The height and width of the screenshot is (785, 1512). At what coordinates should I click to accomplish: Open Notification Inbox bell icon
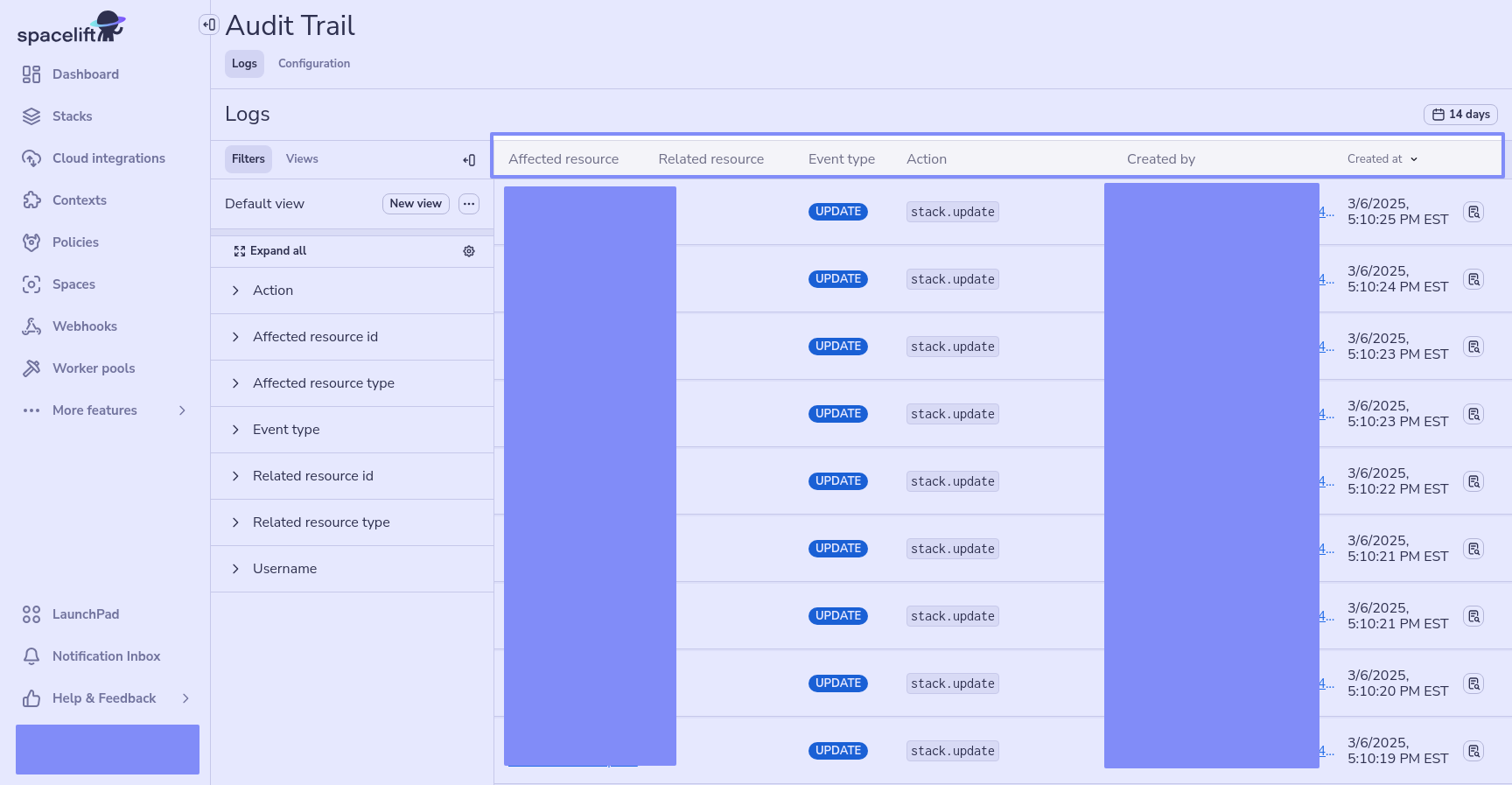click(31, 656)
